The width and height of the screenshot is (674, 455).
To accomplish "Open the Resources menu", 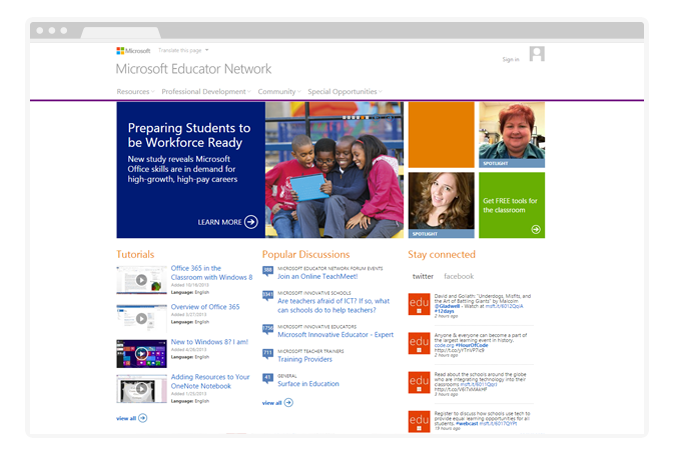I will (135, 92).
